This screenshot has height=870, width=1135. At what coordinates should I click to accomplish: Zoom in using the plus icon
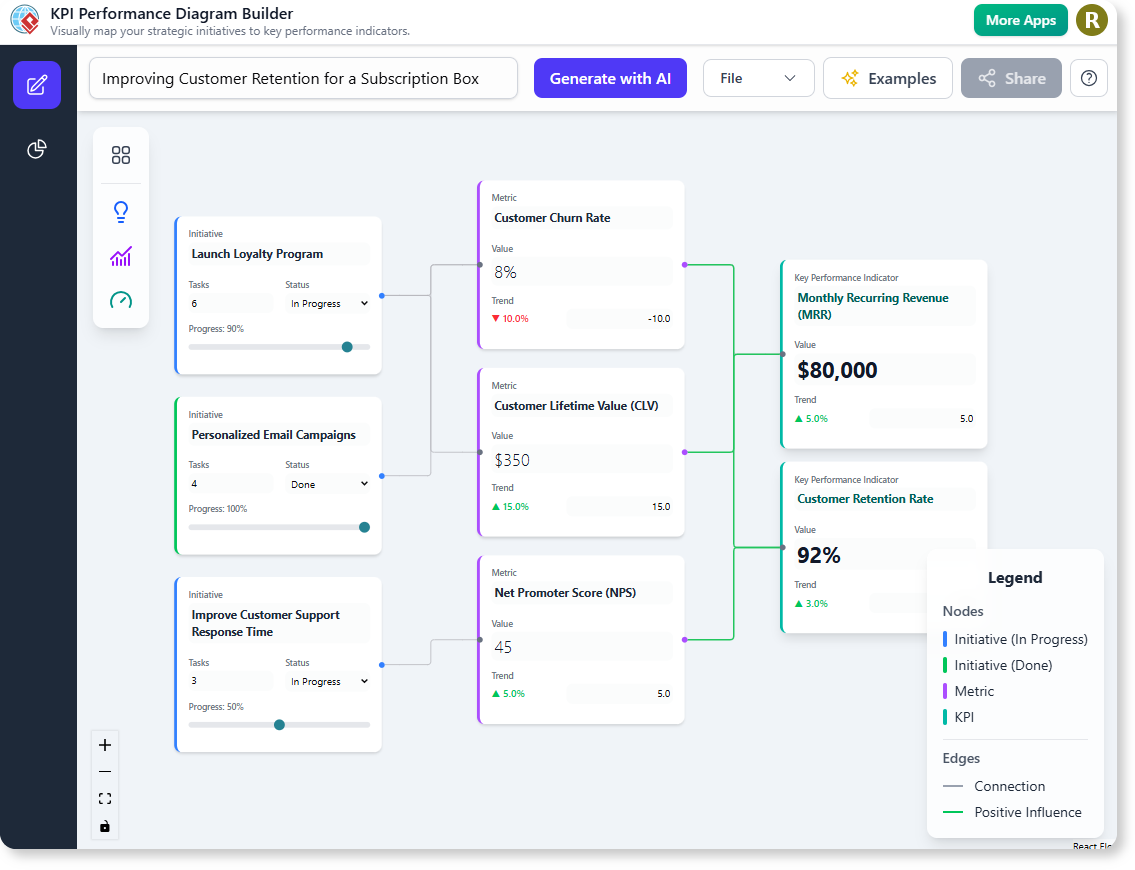tap(105, 744)
